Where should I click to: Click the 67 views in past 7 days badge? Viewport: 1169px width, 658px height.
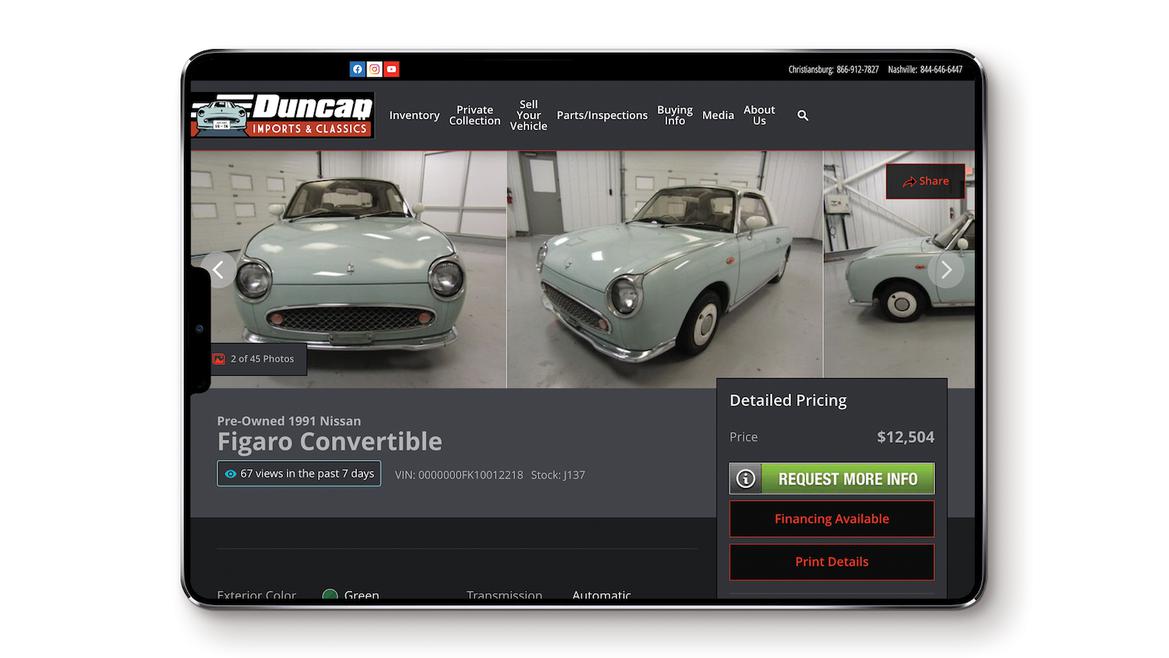(x=299, y=474)
